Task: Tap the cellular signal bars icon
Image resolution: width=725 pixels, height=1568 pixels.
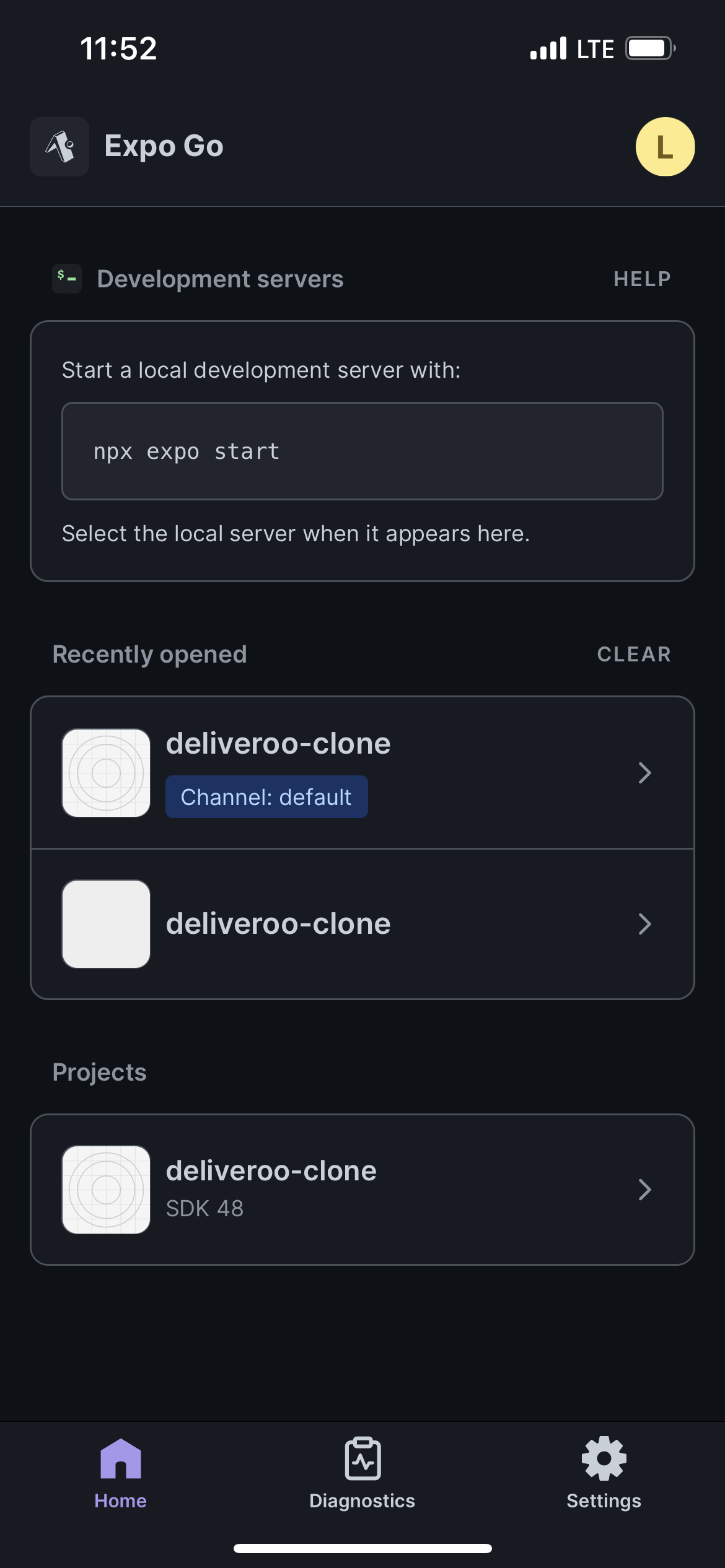Action: pos(548,48)
